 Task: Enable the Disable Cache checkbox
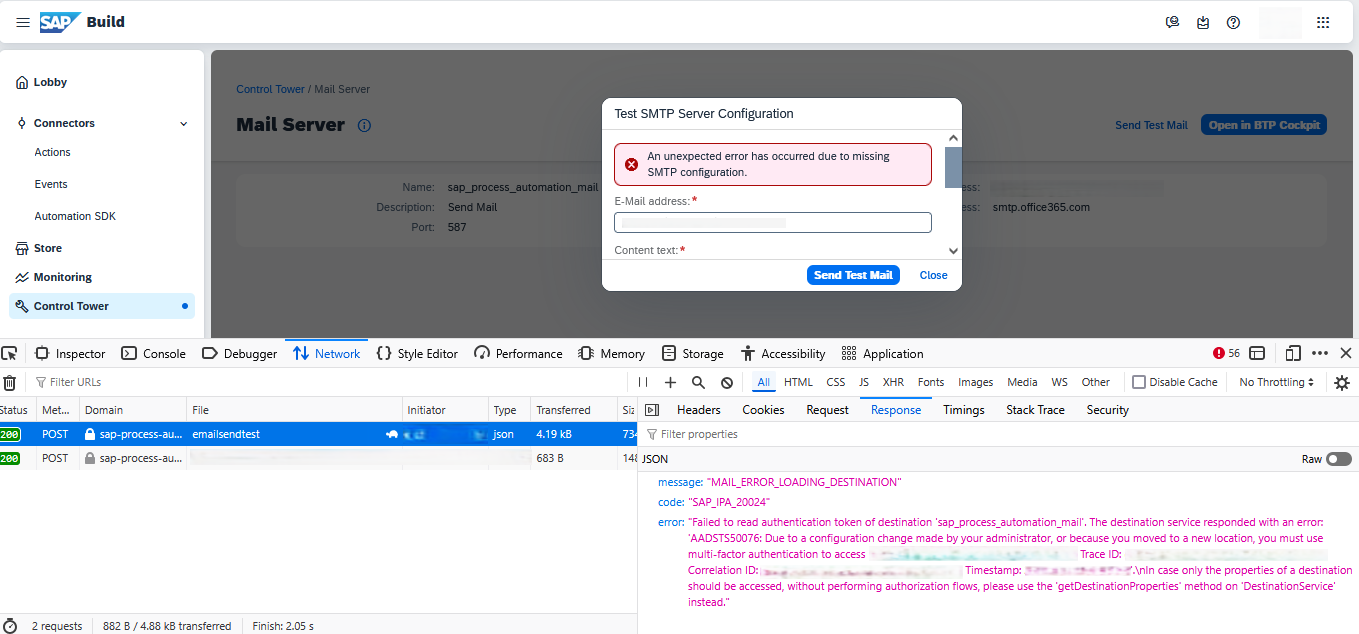pos(1138,382)
